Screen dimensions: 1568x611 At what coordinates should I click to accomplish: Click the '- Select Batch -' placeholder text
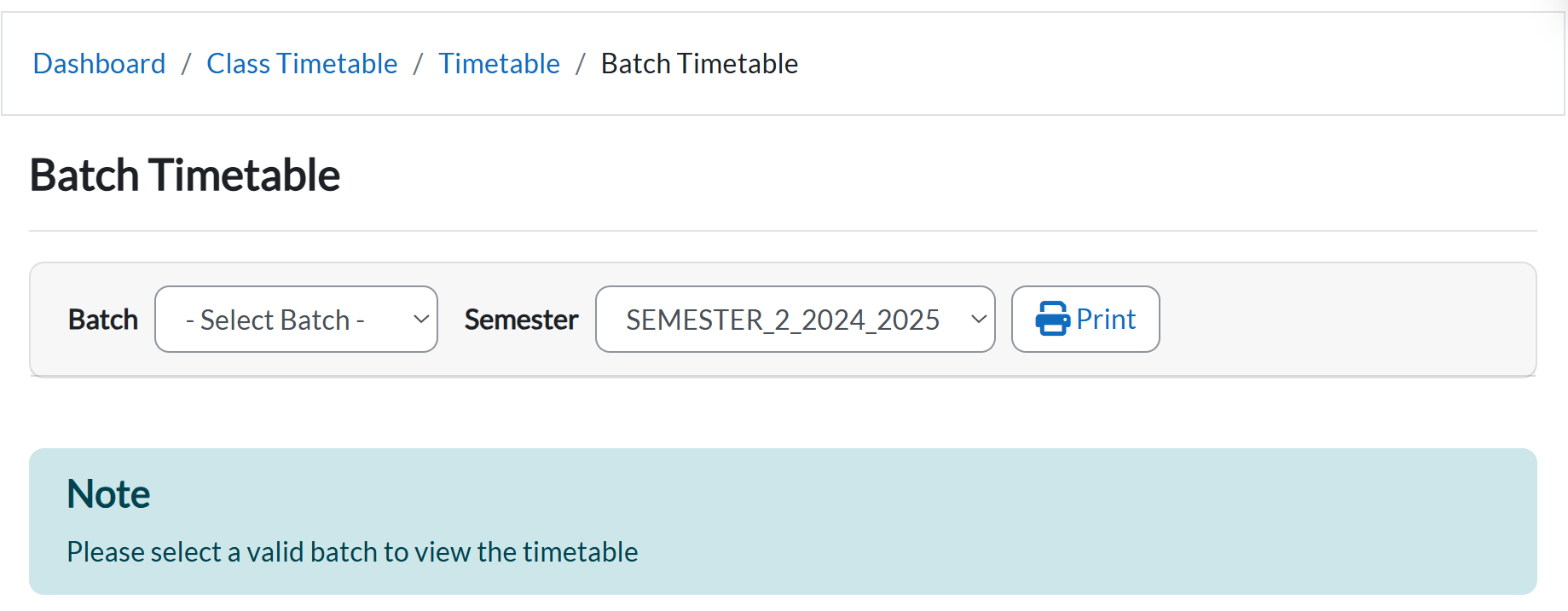pyautogui.click(x=275, y=320)
